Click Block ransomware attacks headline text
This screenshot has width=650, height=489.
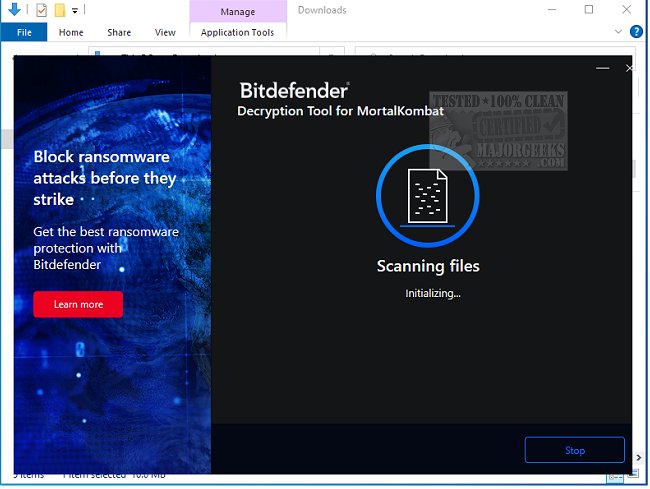pos(104,178)
